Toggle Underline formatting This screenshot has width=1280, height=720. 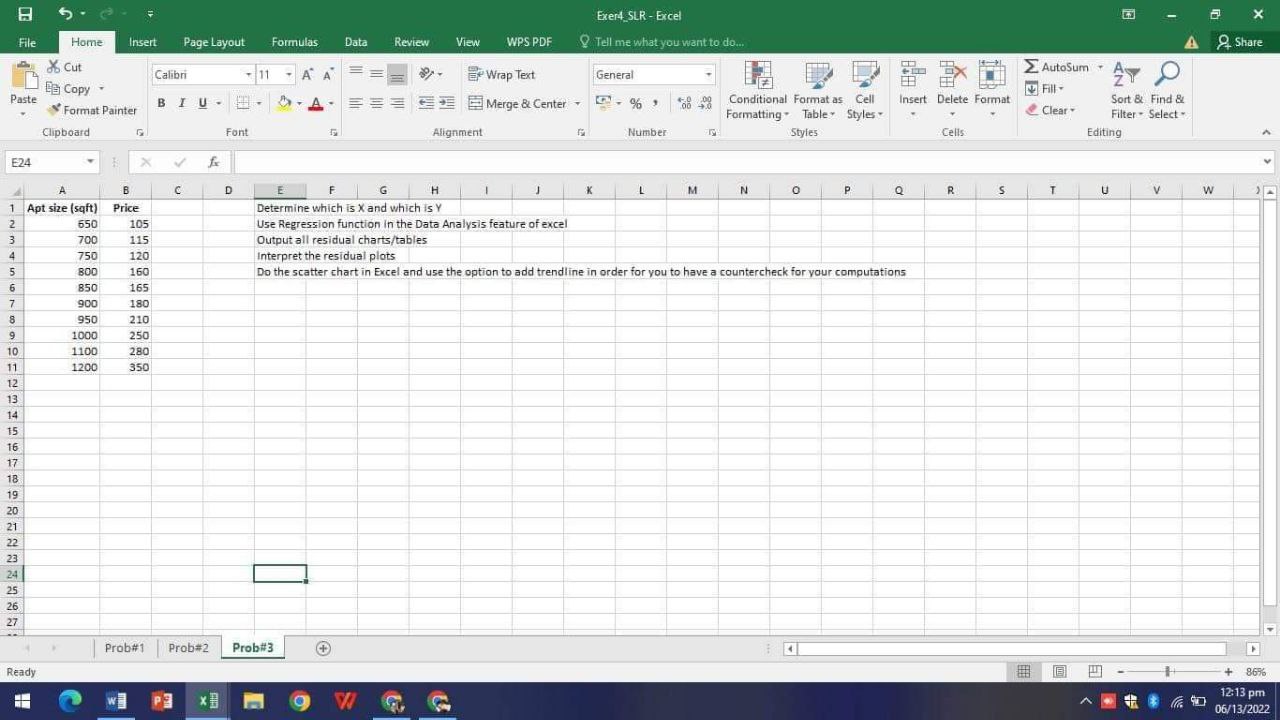201,103
